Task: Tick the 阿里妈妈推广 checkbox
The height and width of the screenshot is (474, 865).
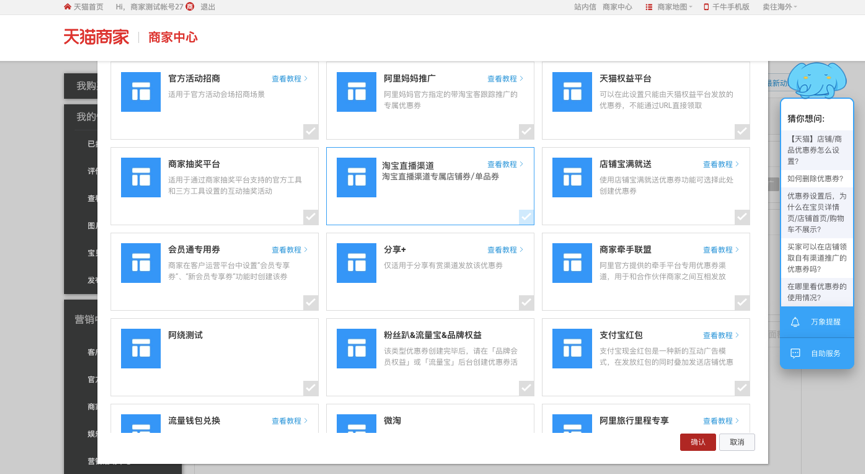Action: coord(526,131)
